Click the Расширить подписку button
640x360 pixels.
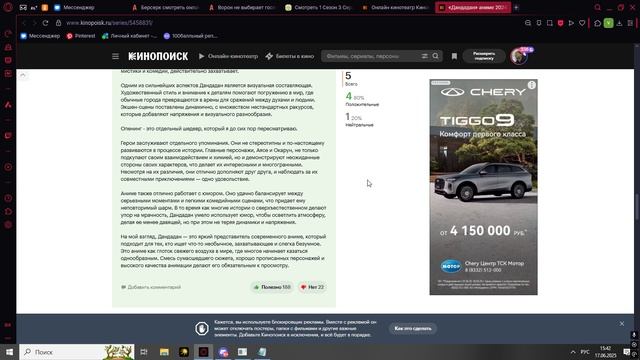[x=484, y=56]
